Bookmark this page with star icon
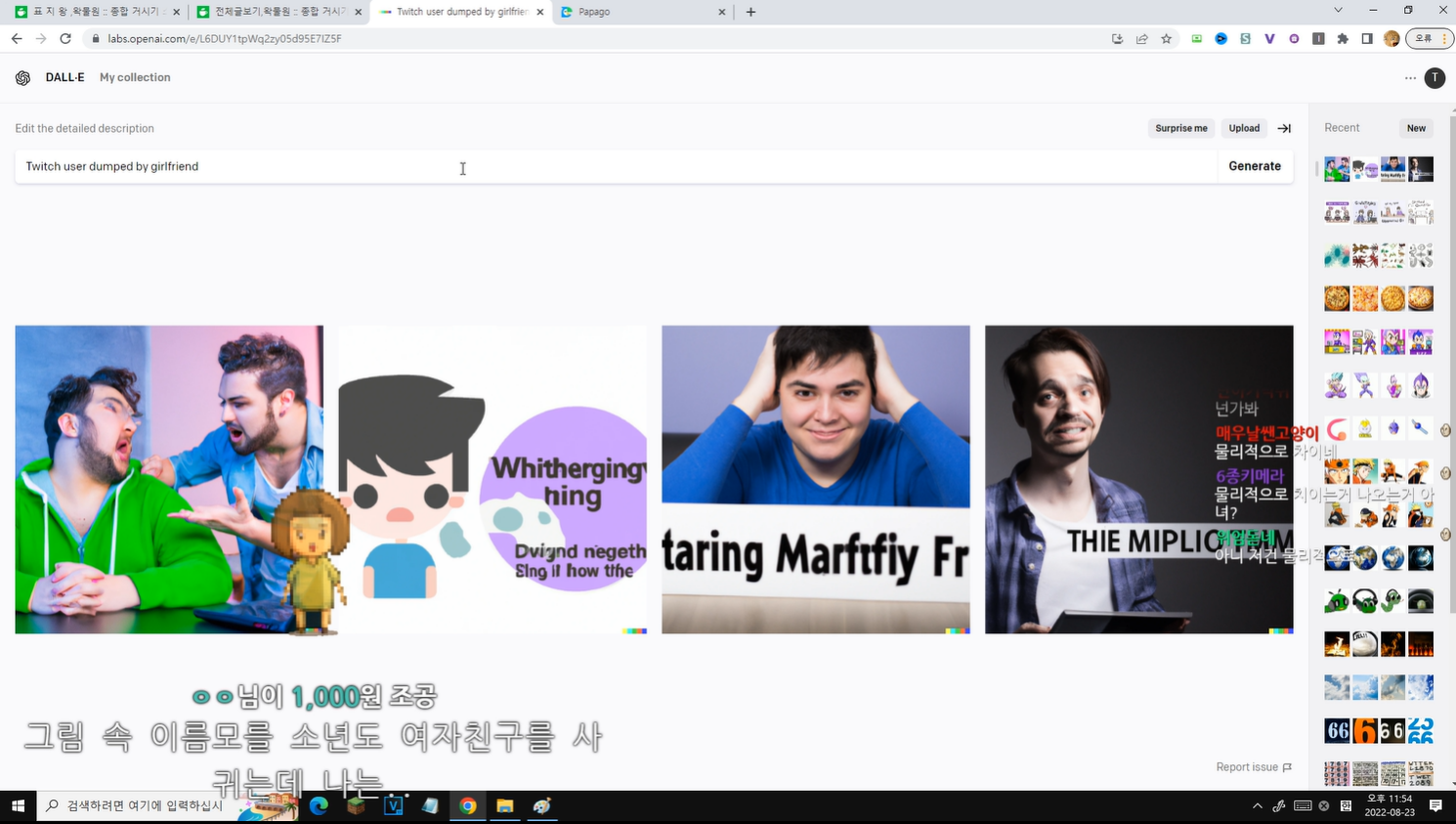Screen dimensions: 1456x824 point(1166,39)
